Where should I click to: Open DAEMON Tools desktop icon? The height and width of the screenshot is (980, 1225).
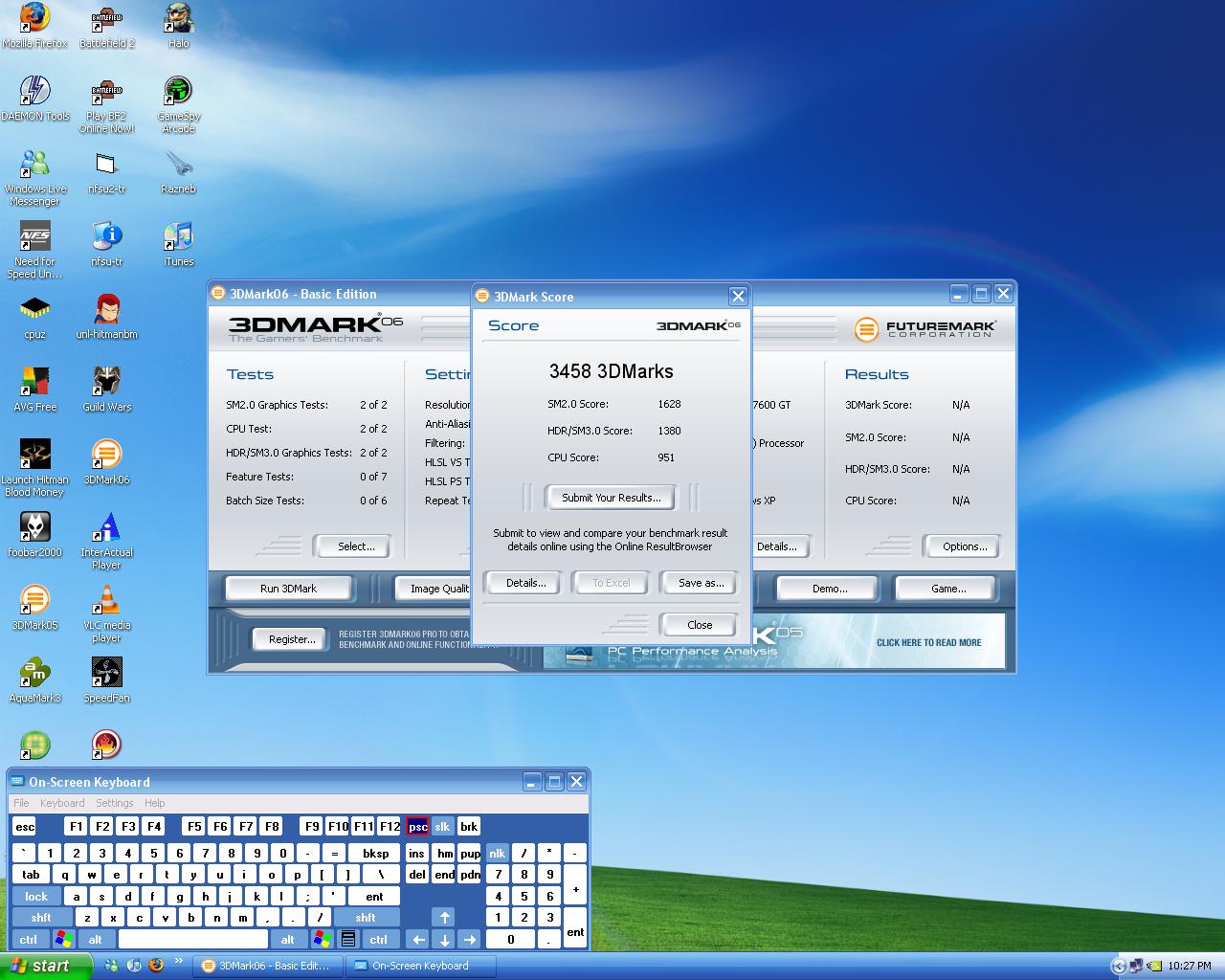click(x=34, y=99)
